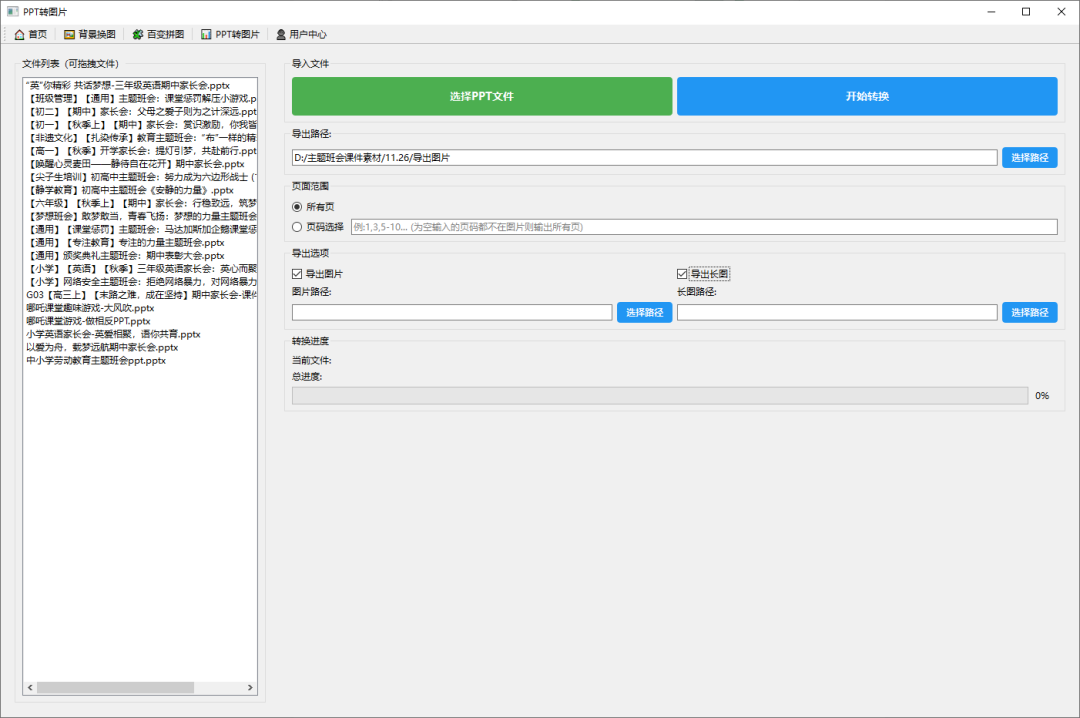
Task: Open the 用户中心 user center
Action: pos(301,34)
